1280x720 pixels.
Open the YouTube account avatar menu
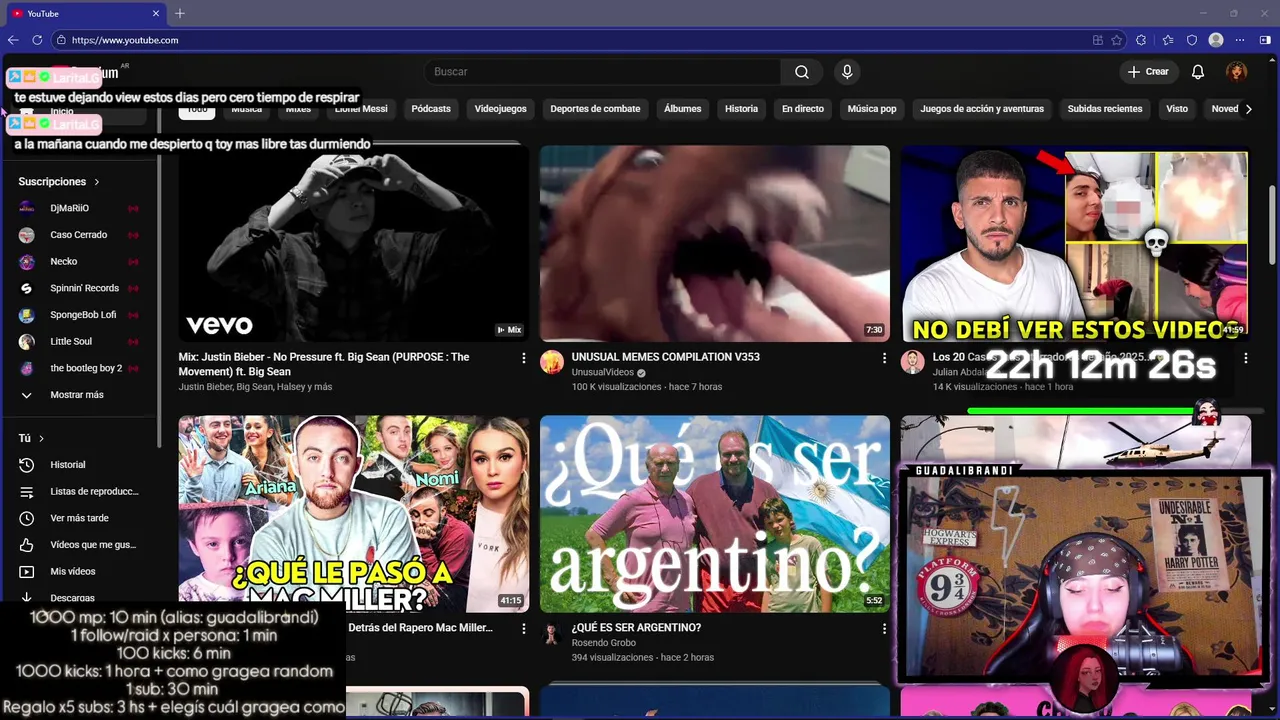click(1237, 72)
